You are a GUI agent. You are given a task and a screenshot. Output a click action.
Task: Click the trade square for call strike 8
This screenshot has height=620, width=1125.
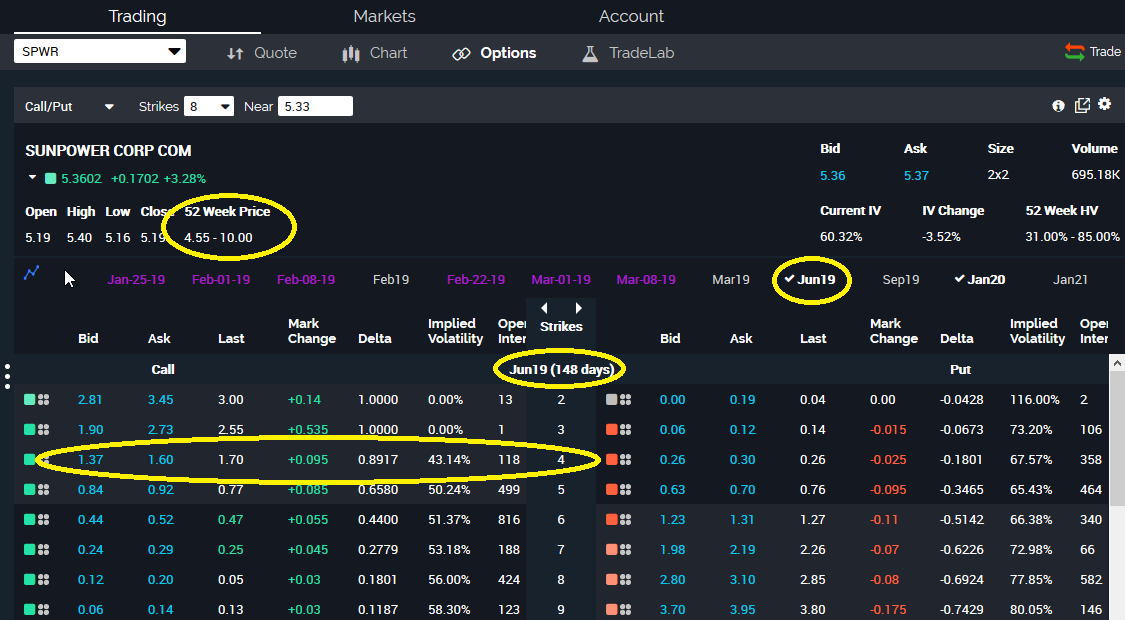pyautogui.click(x=29, y=580)
